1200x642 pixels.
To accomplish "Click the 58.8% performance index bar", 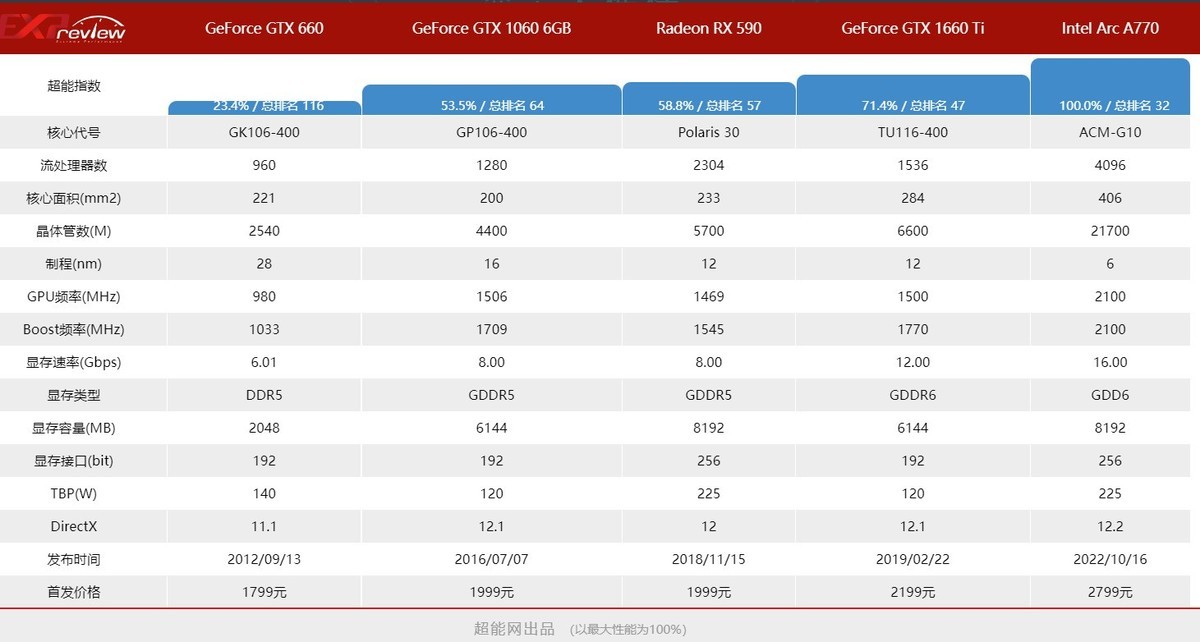I will click(x=709, y=98).
